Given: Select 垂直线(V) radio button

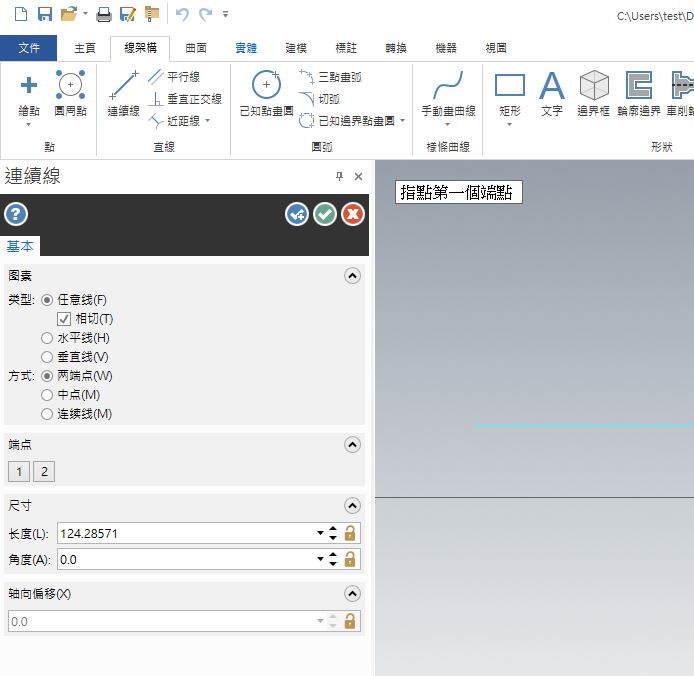Looking at the screenshot, I should click(47, 357).
